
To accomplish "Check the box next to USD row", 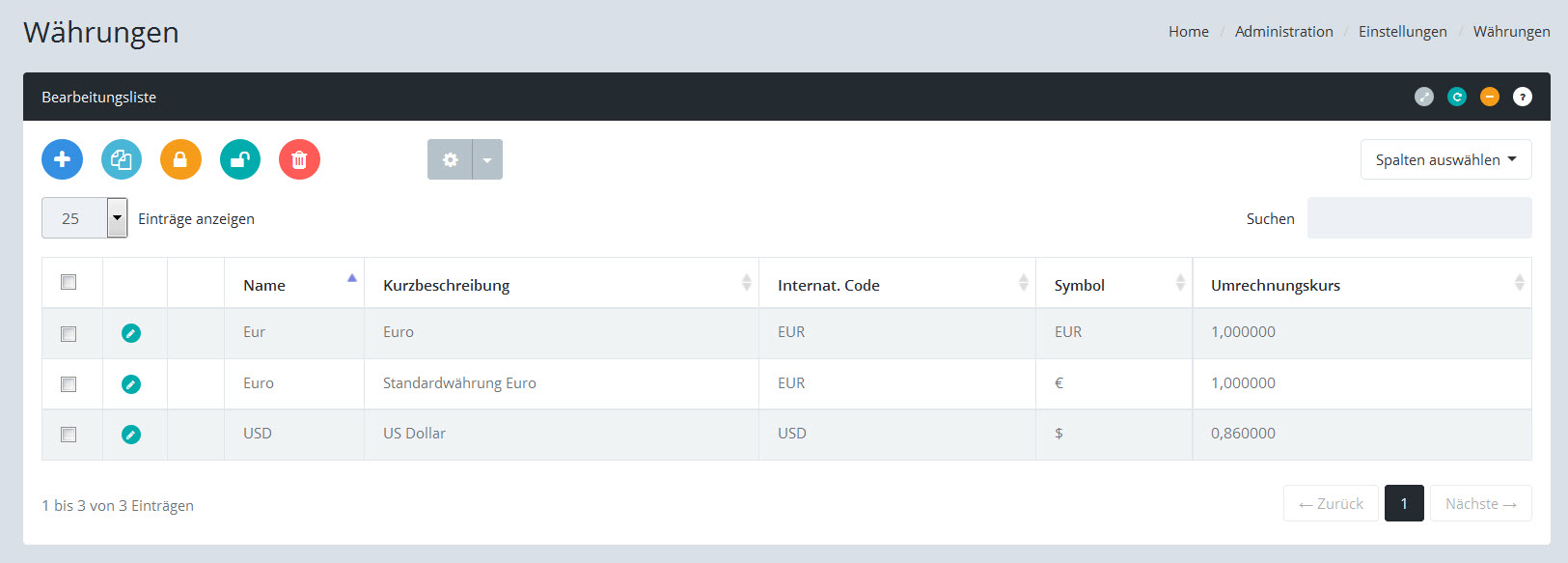I will pyautogui.click(x=69, y=435).
